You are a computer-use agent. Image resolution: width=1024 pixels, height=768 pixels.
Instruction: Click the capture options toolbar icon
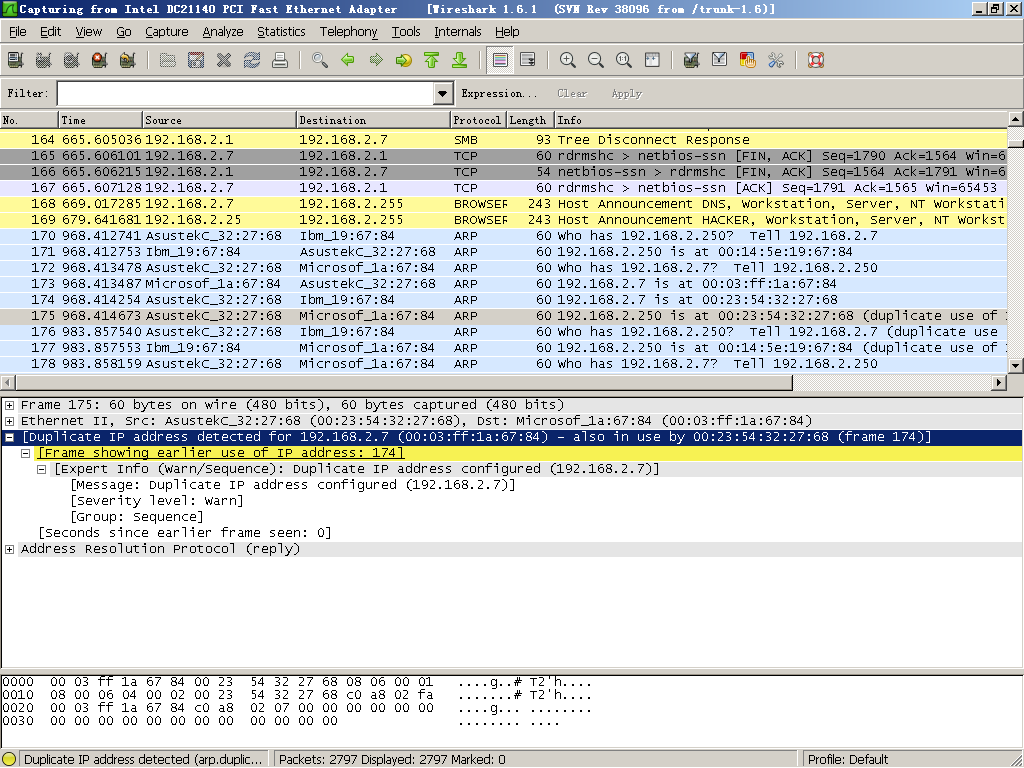click(44, 60)
